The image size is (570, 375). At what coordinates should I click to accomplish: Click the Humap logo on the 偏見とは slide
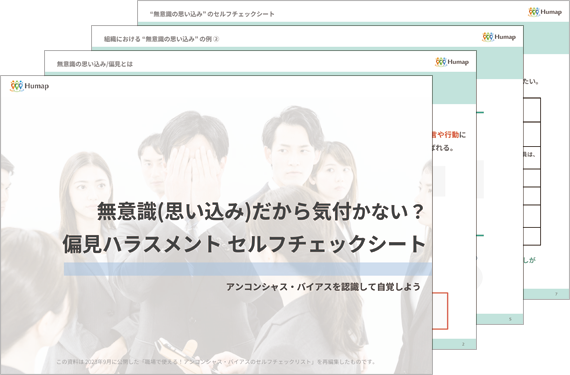click(x=452, y=62)
